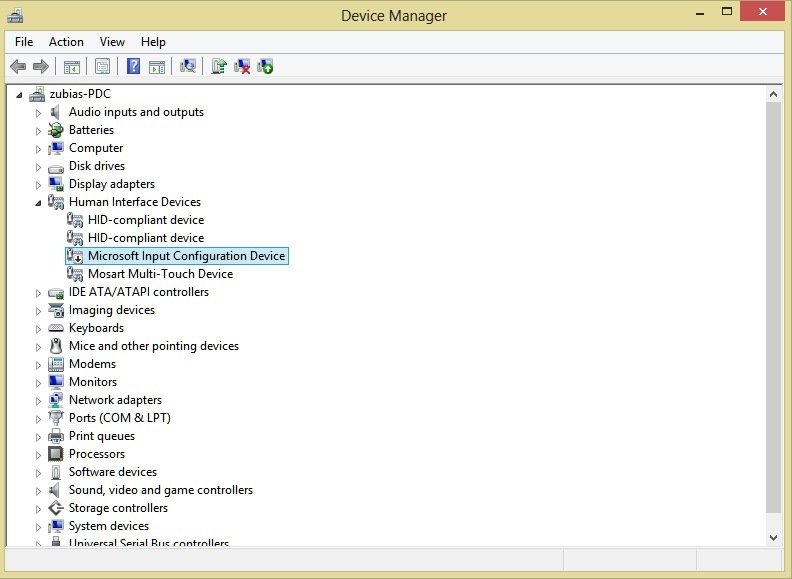The image size is (792, 579).
Task: Click Enable device toolbar icon
Action: click(x=265, y=66)
